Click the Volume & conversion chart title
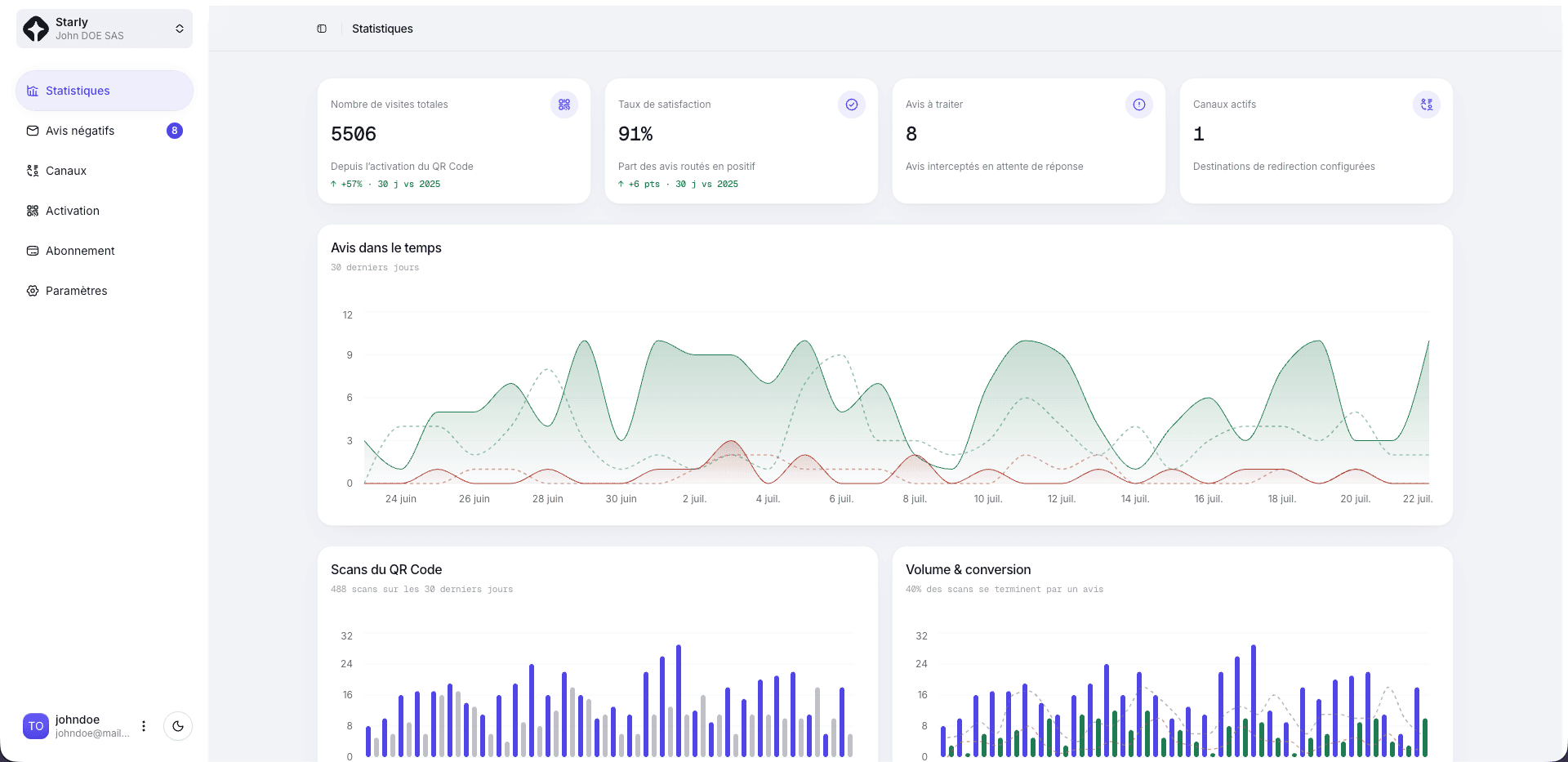The height and width of the screenshot is (762, 1568). pyautogui.click(x=969, y=570)
